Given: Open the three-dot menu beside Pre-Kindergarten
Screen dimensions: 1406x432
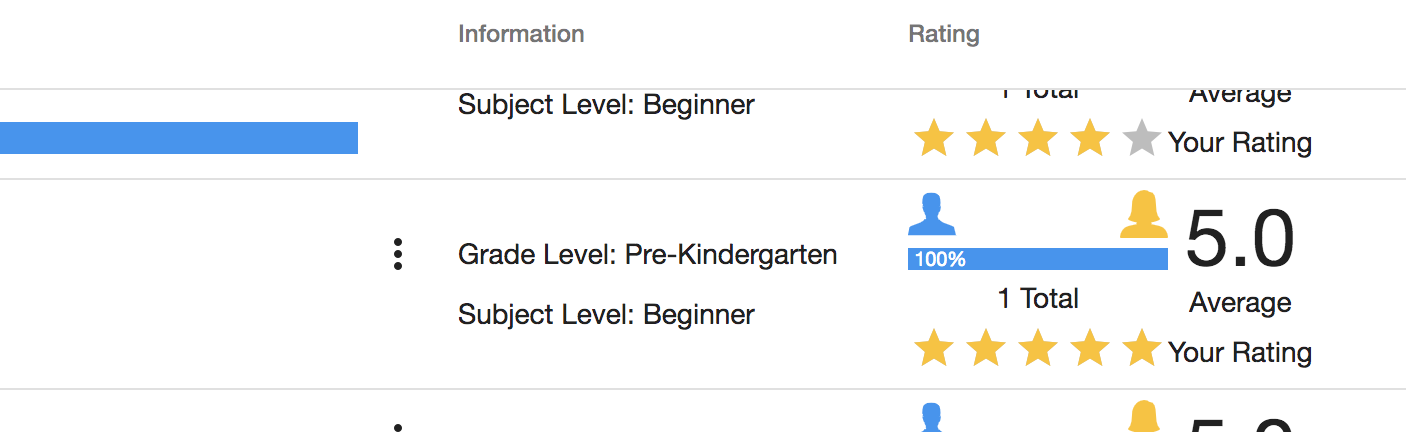Looking at the screenshot, I should pos(398,254).
